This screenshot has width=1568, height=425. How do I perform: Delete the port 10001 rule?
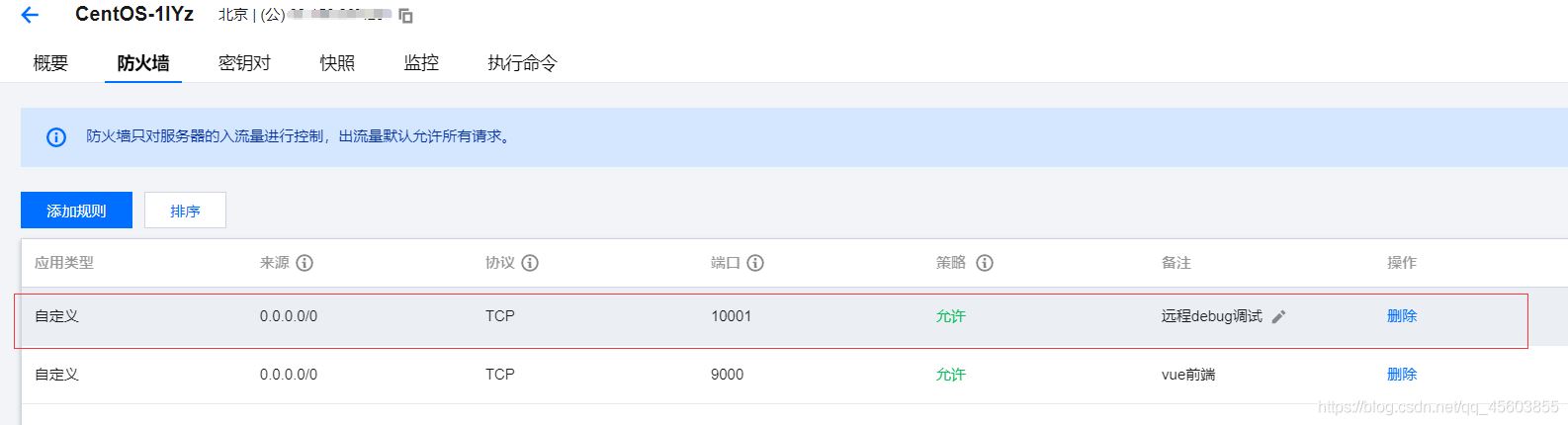[1401, 316]
